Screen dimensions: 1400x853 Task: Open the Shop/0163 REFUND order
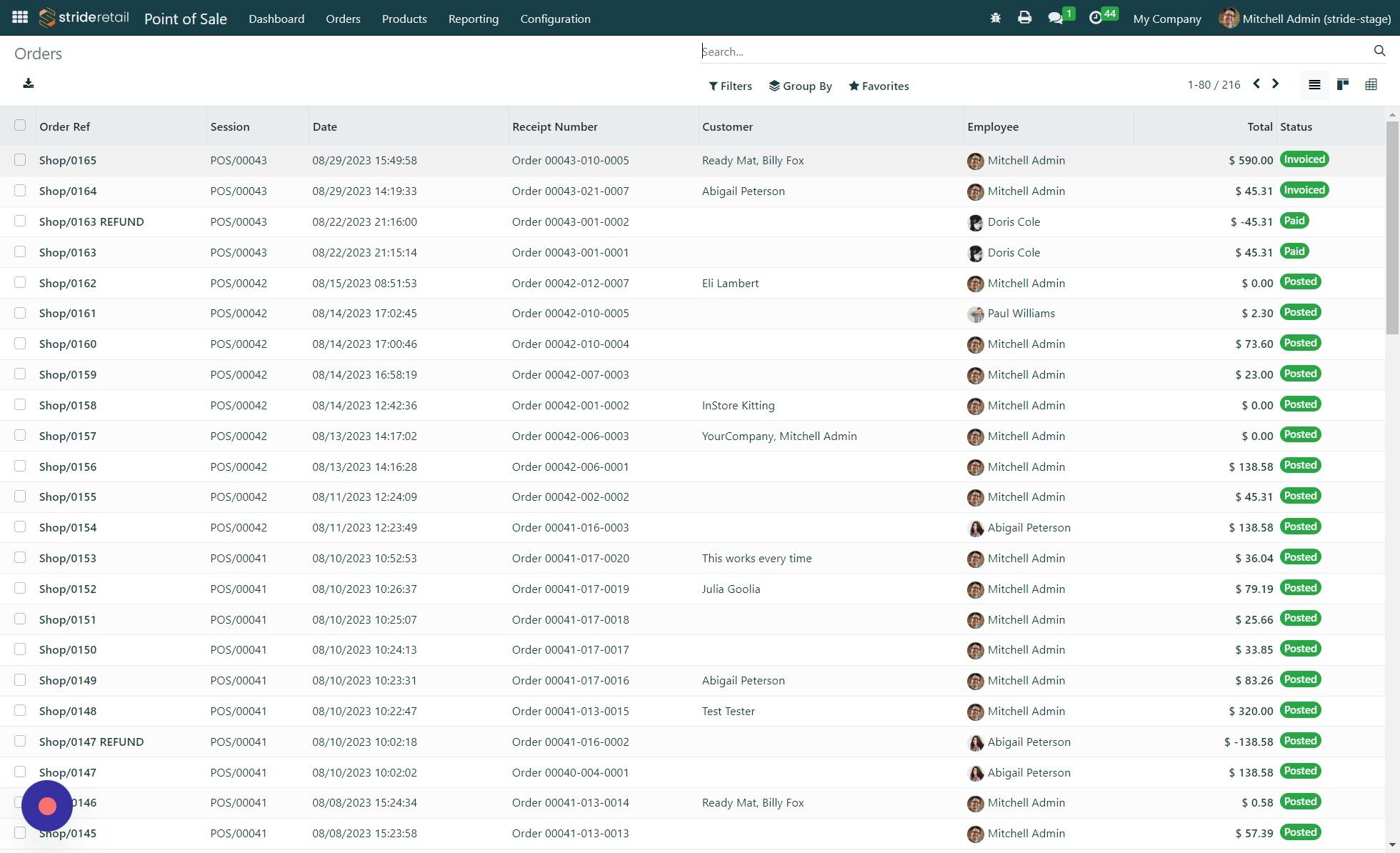coord(91,221)
